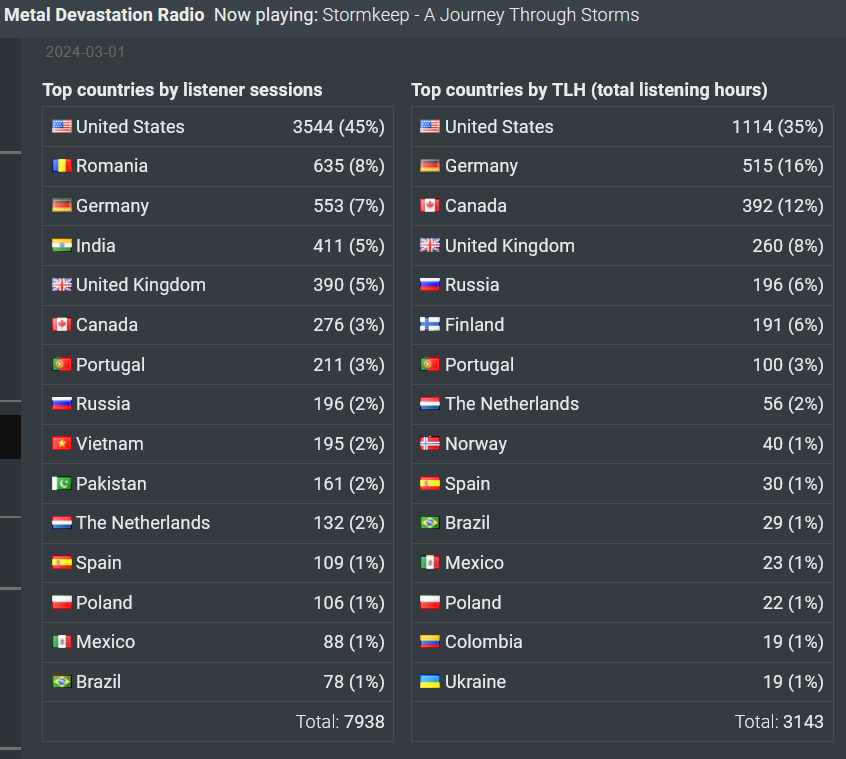Image resolution: width=846 pixels, height=759 pixels.
Task: Click the Colombia flag icon
Action: click(x=430, y=641)
